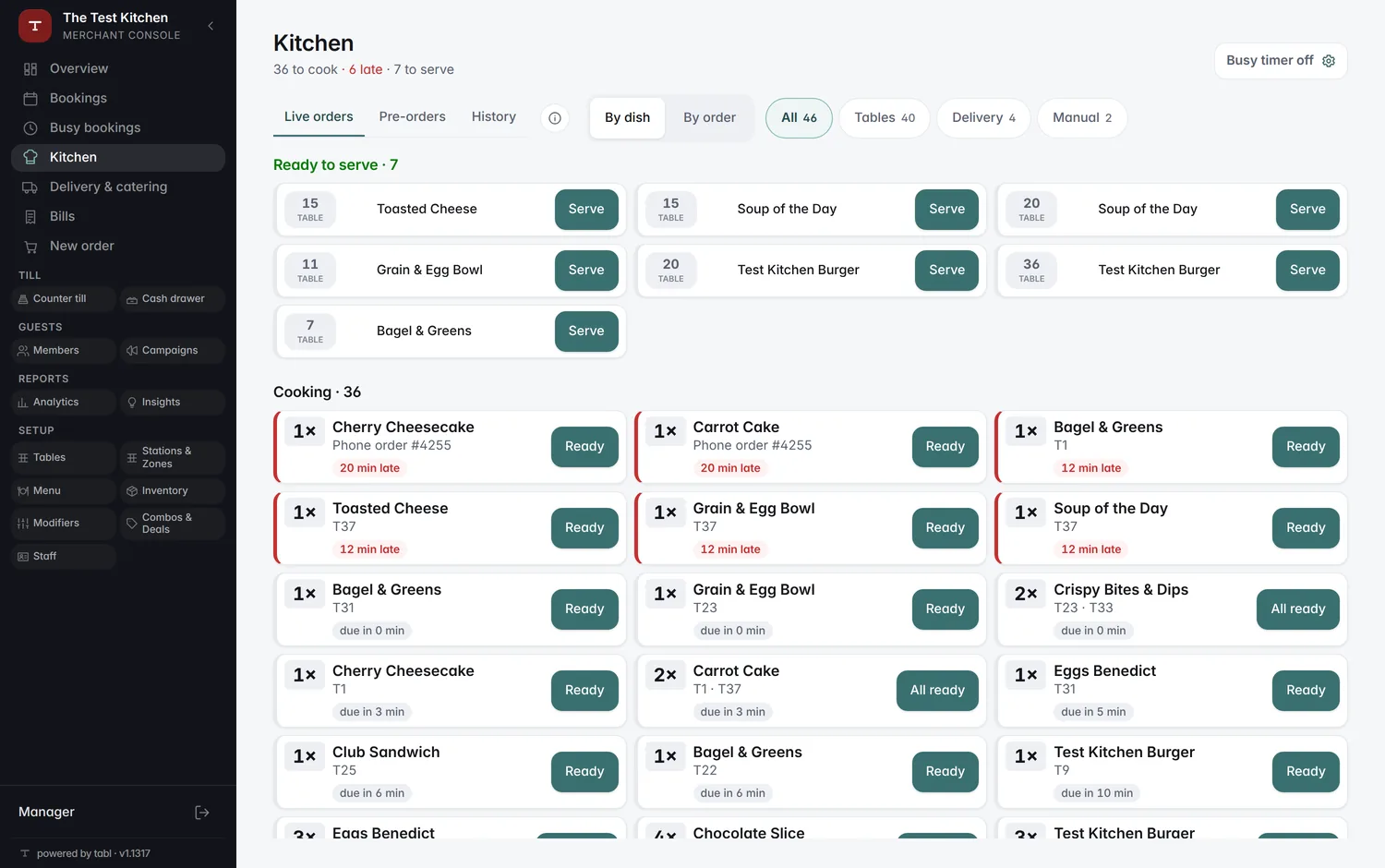This screenshot has width=1385, height=868.
Task: Mark Eggs Benedict T31 ready
Action: tap(1306, 691)
